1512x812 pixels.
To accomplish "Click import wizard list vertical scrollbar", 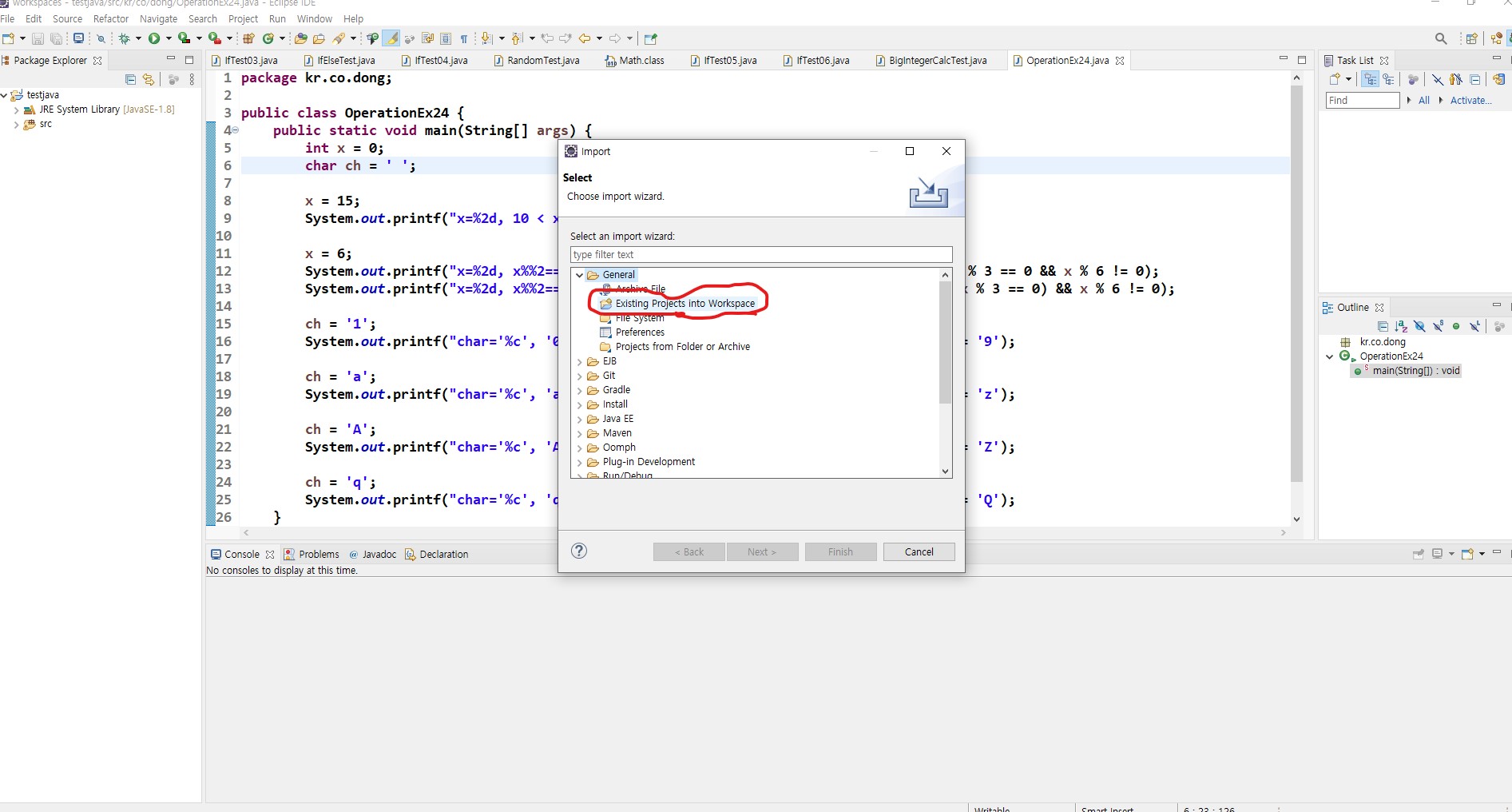I will 946,343.
